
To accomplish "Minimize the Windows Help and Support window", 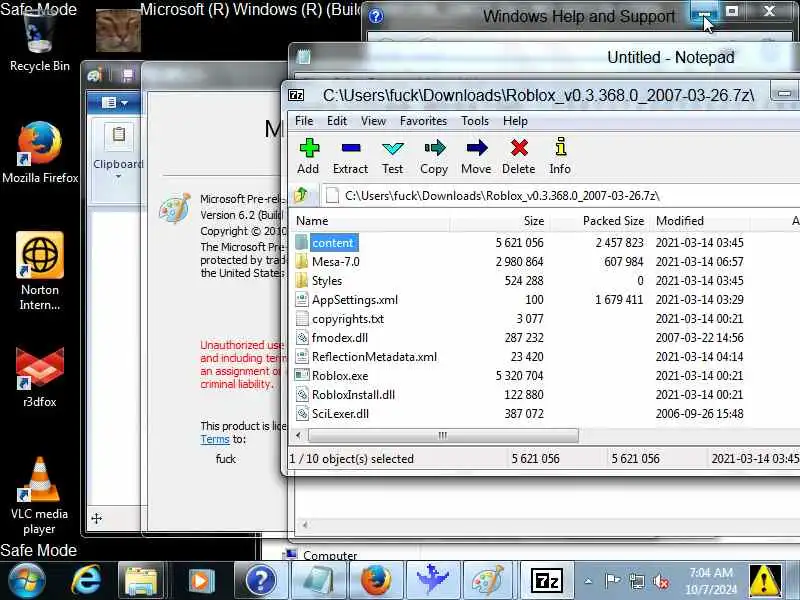I will [704, 12].
